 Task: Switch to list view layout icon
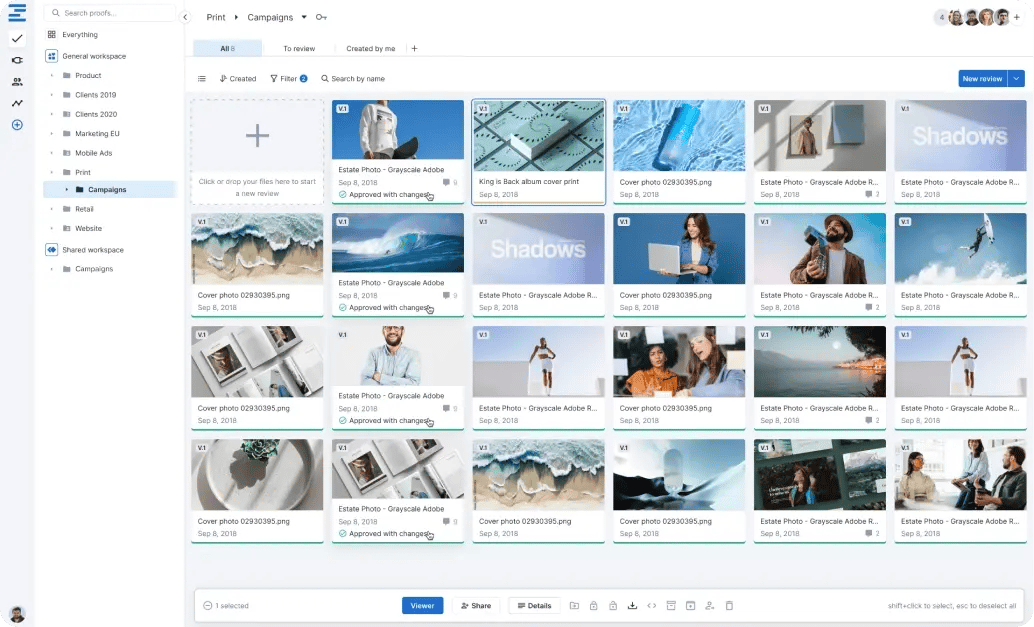[x=201, y=79]
